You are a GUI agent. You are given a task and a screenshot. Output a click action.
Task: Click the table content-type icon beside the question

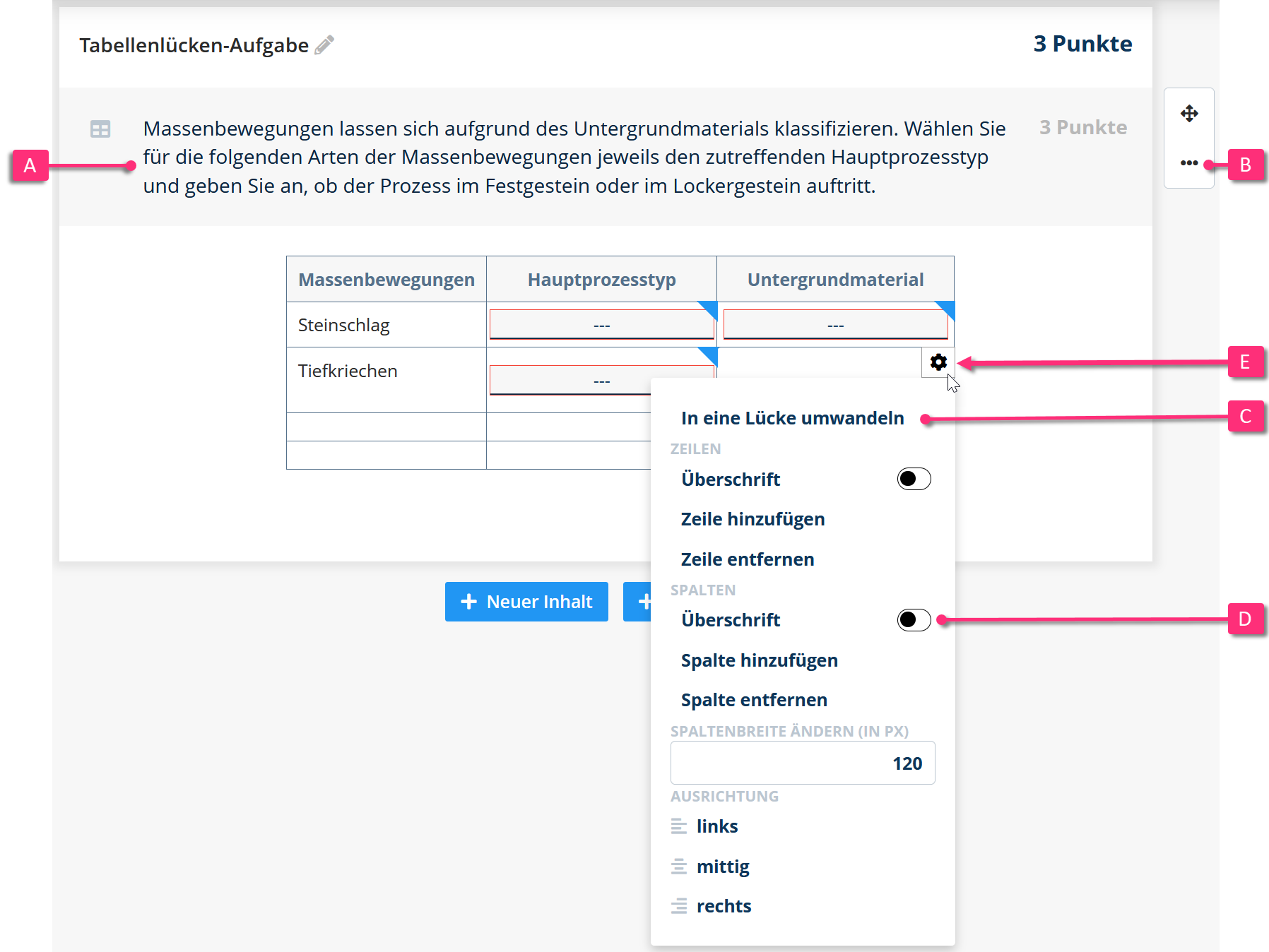(x=100, y=129)
